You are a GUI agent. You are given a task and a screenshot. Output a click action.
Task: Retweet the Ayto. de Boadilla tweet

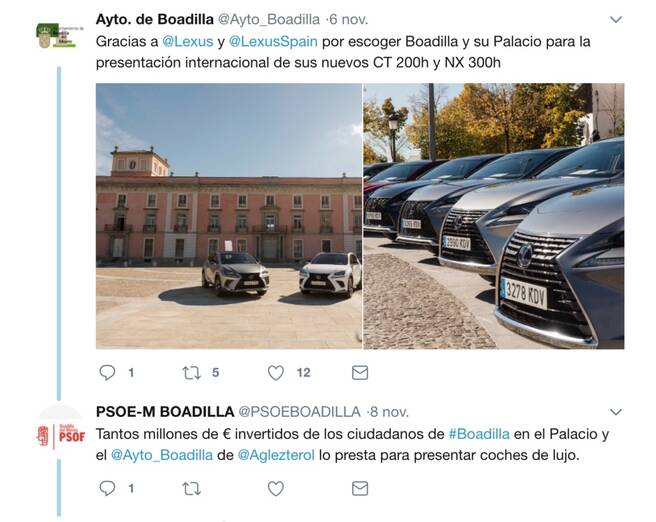point(192,372)
